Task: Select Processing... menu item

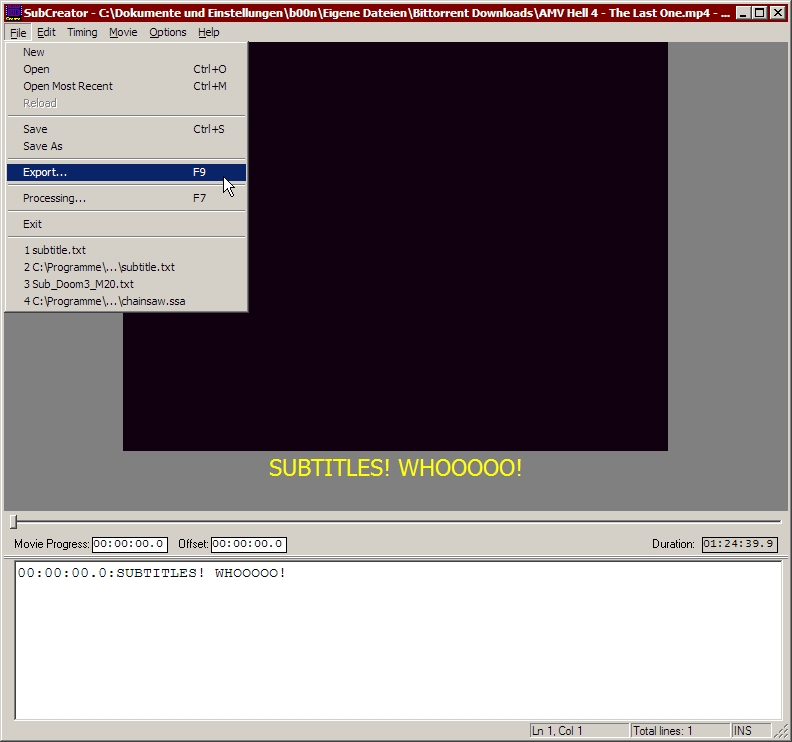Action: [x=126, y=198]
